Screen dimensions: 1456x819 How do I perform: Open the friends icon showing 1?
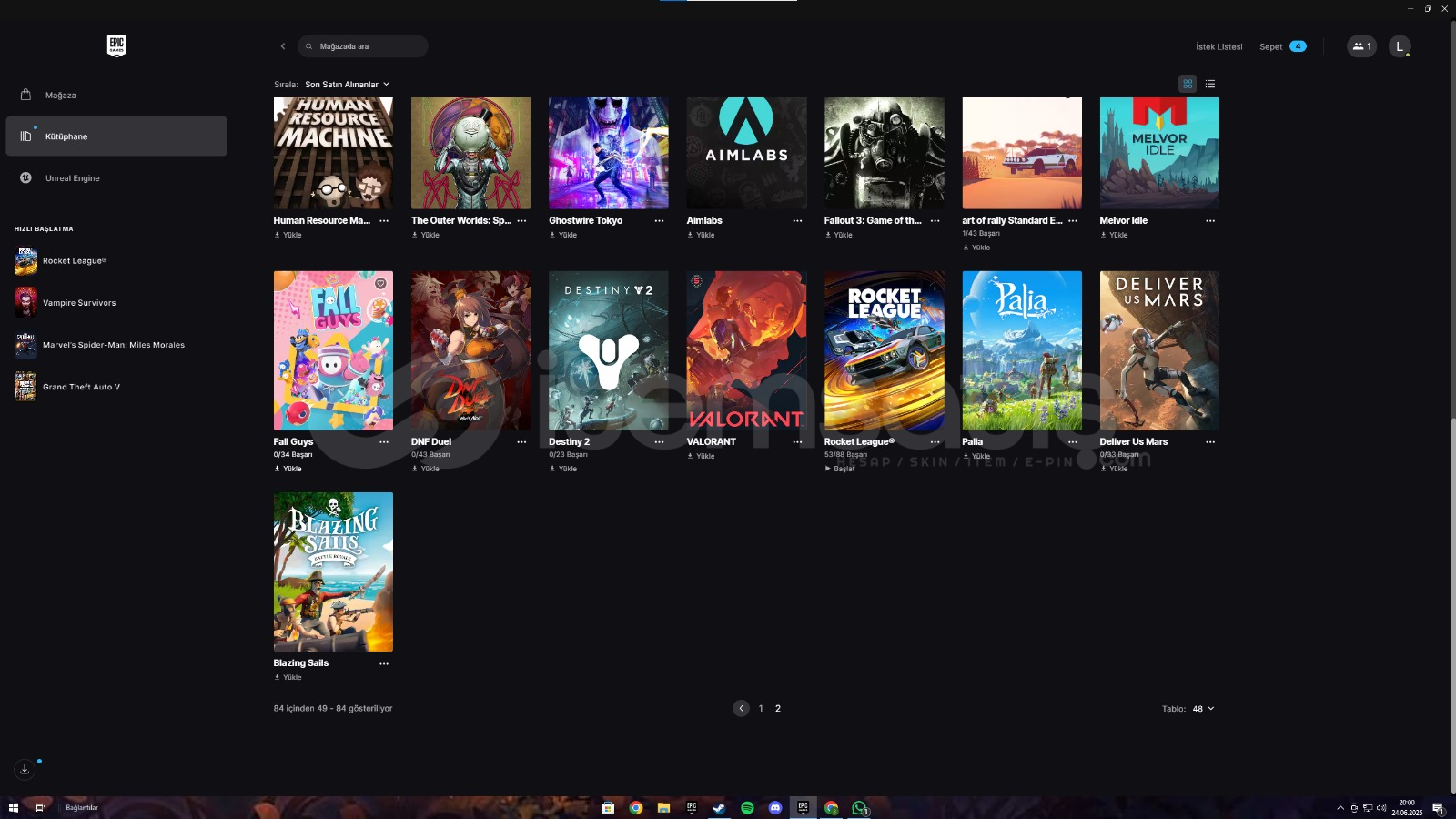point(1361,46)
